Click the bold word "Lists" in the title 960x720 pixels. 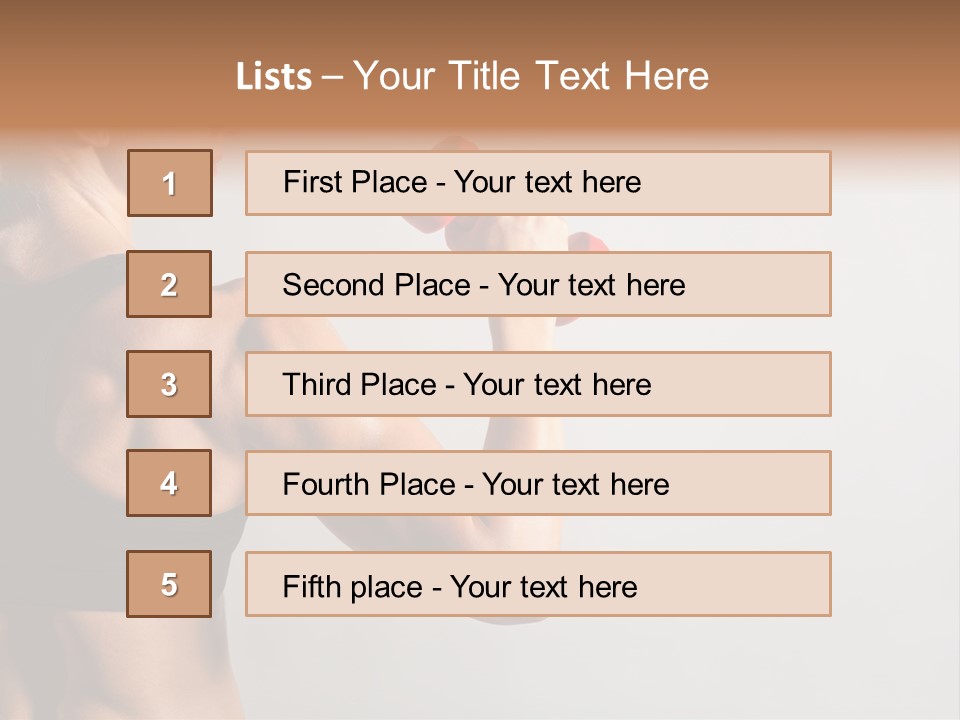click(x=274, y=77)
